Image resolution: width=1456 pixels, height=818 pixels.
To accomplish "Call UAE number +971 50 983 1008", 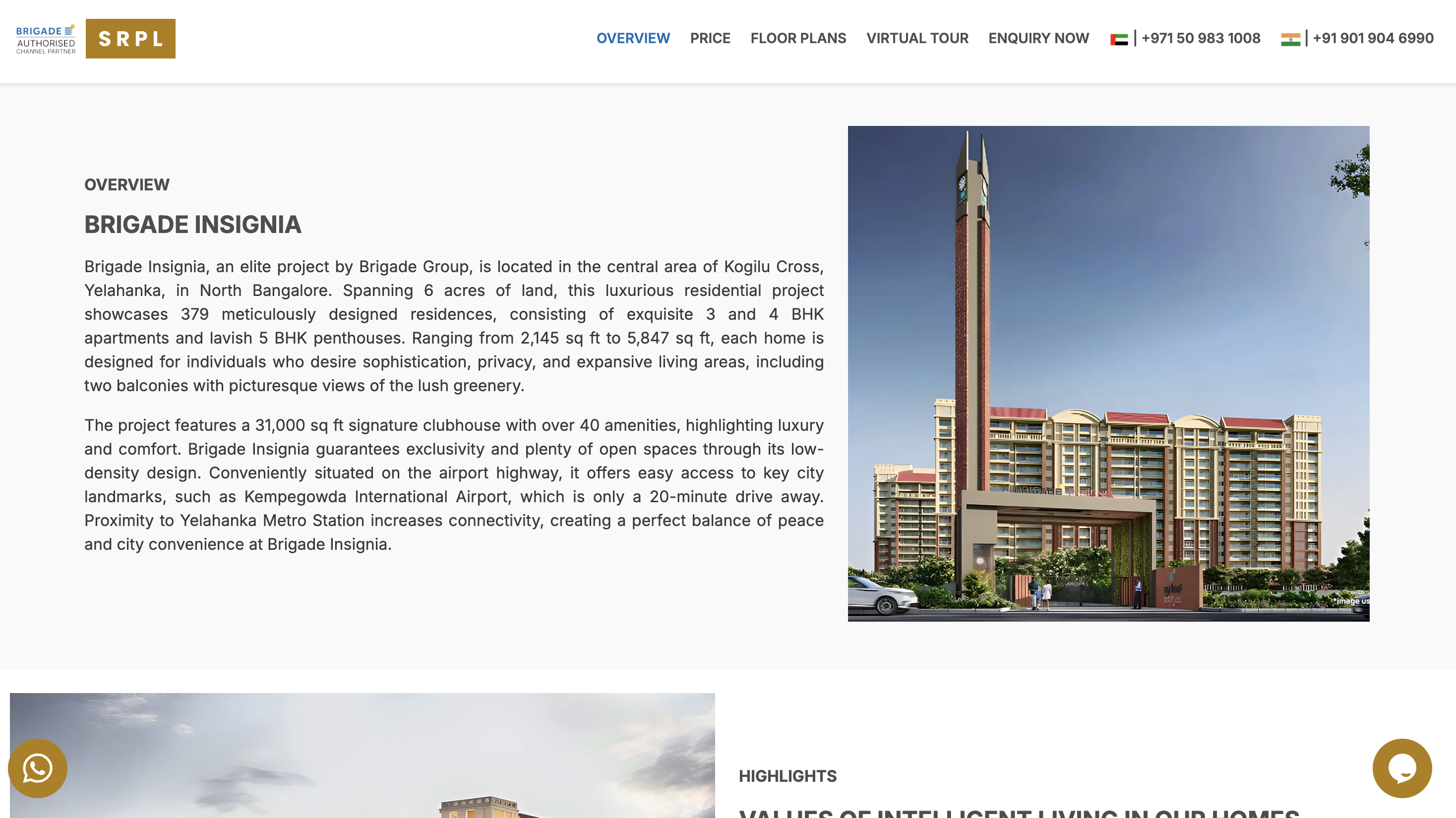I will 1201,38.
